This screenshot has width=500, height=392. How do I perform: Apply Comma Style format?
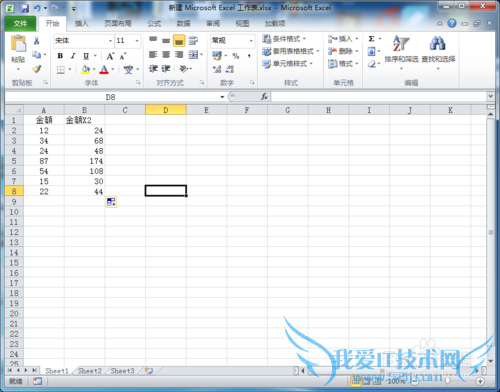point(249,56)
